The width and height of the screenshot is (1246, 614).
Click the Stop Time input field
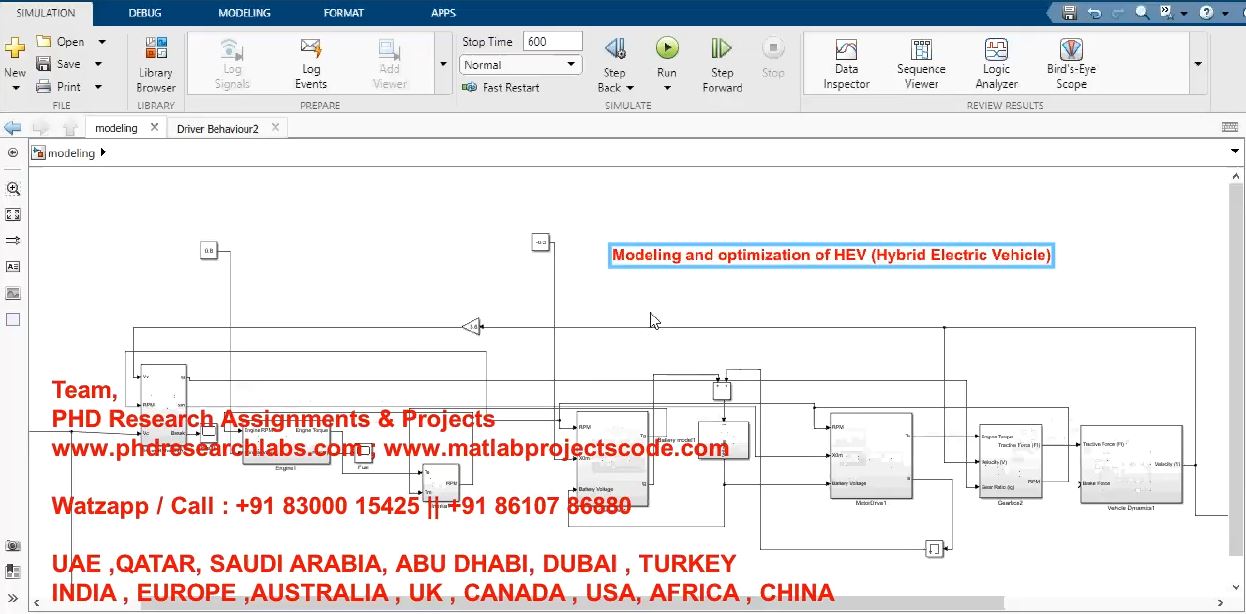(552, 42)
